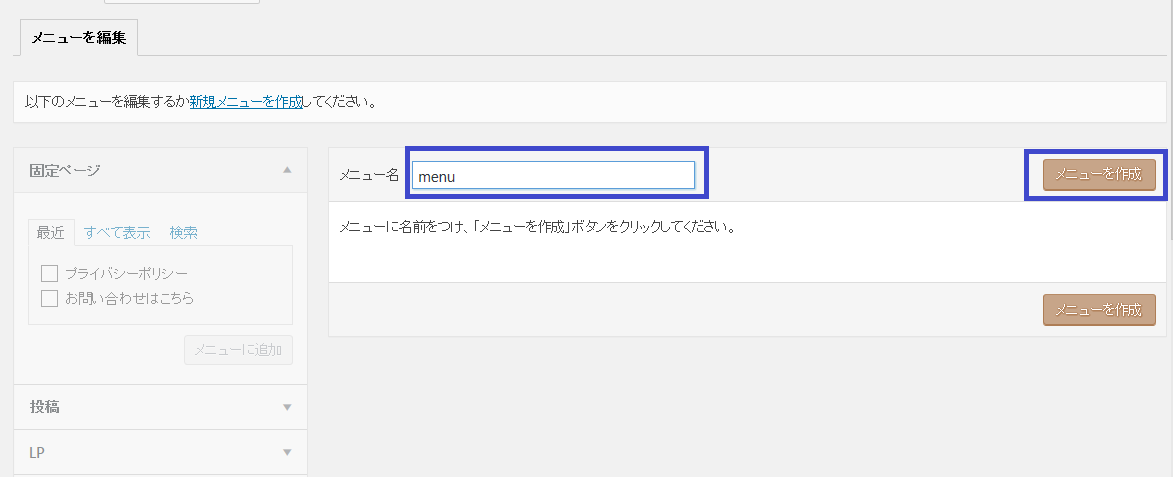Check the お問い合わせはこちら checkbox
Viewport: 1173px width, 477px height.
[x=49, y=298]
